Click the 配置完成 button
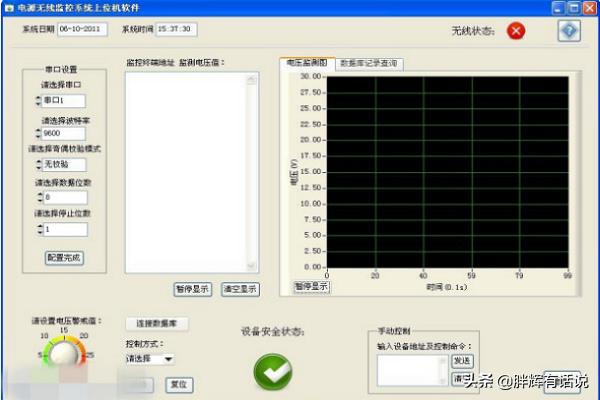 click(64, 258)
